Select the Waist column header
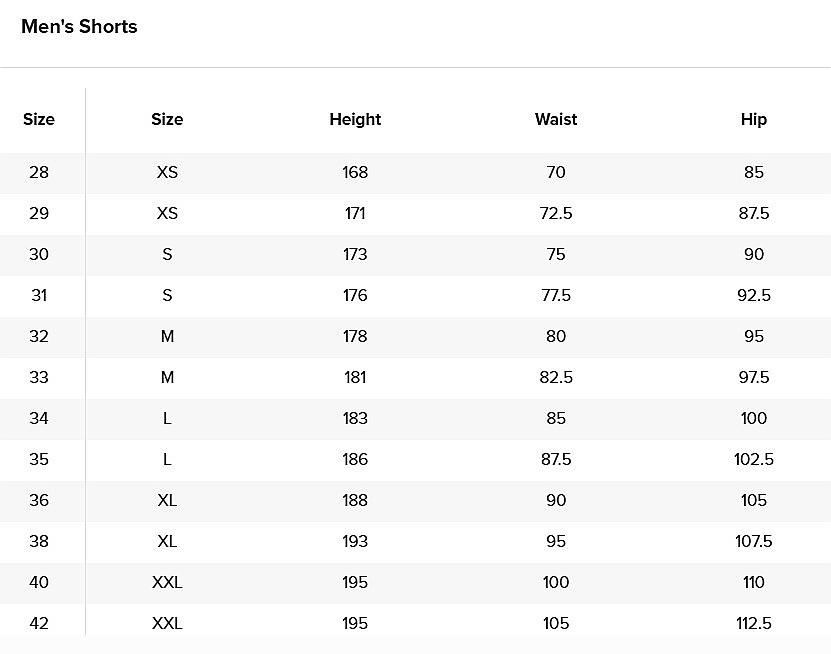The width and height of the screenshot is (831, 654). (556, 119)
